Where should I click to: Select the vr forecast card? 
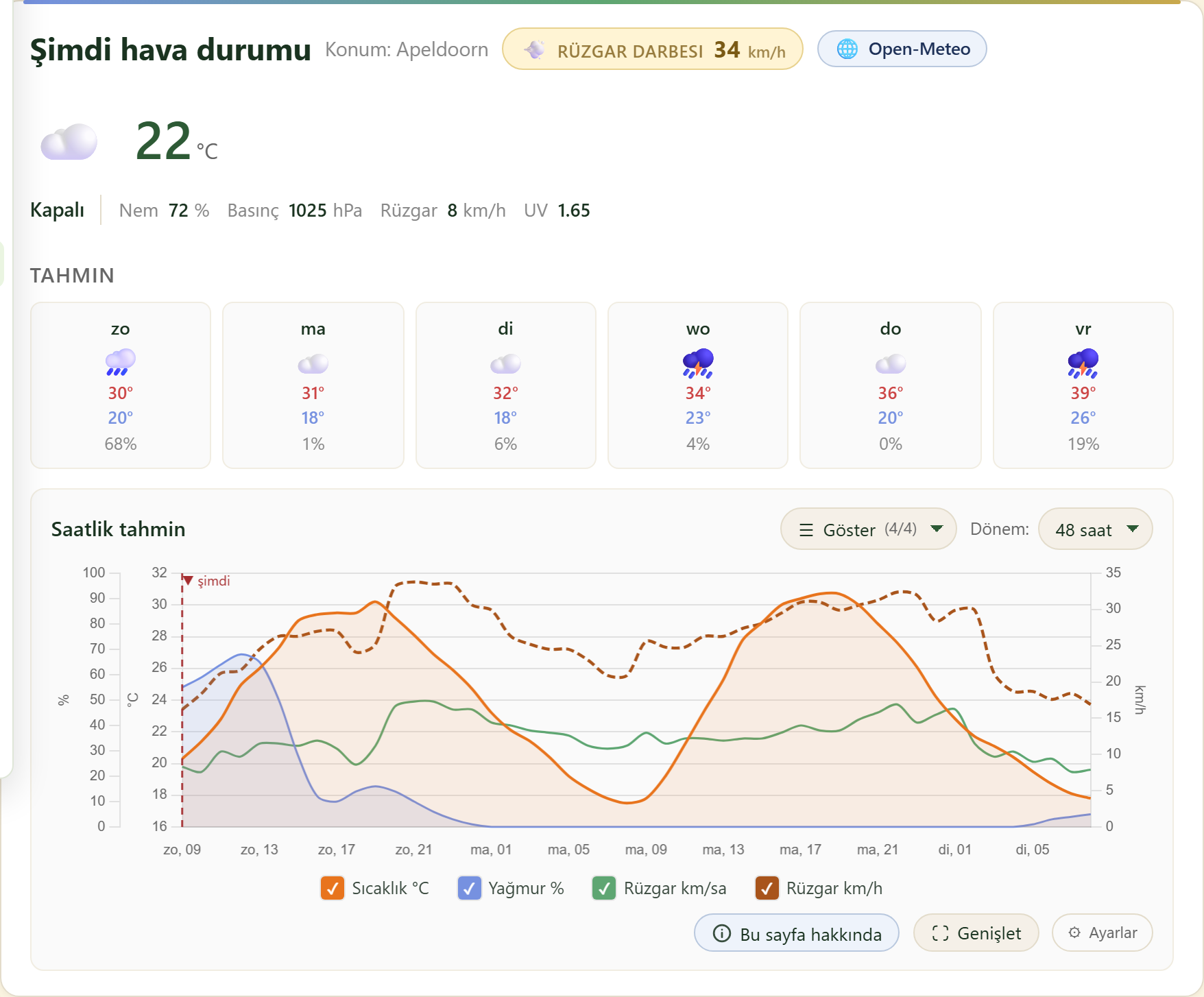[1083, 385]
